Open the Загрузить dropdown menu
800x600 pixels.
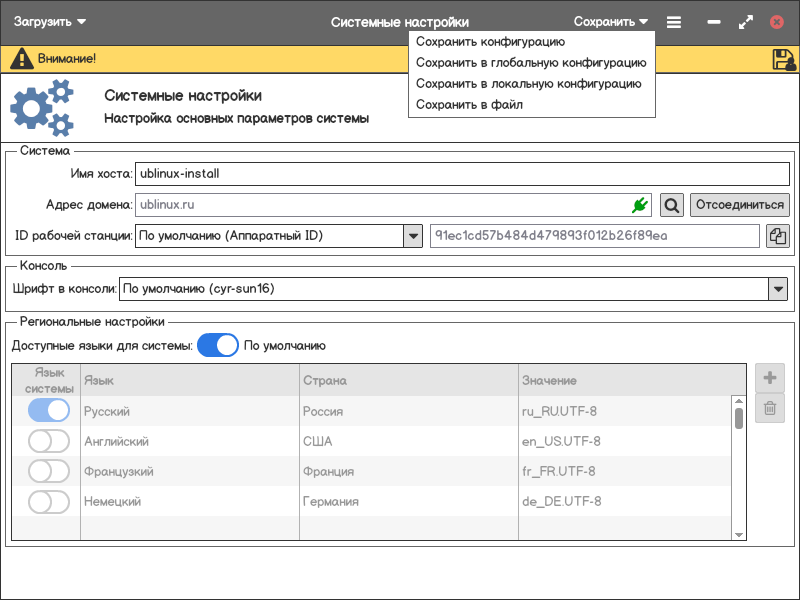[50, 22]
